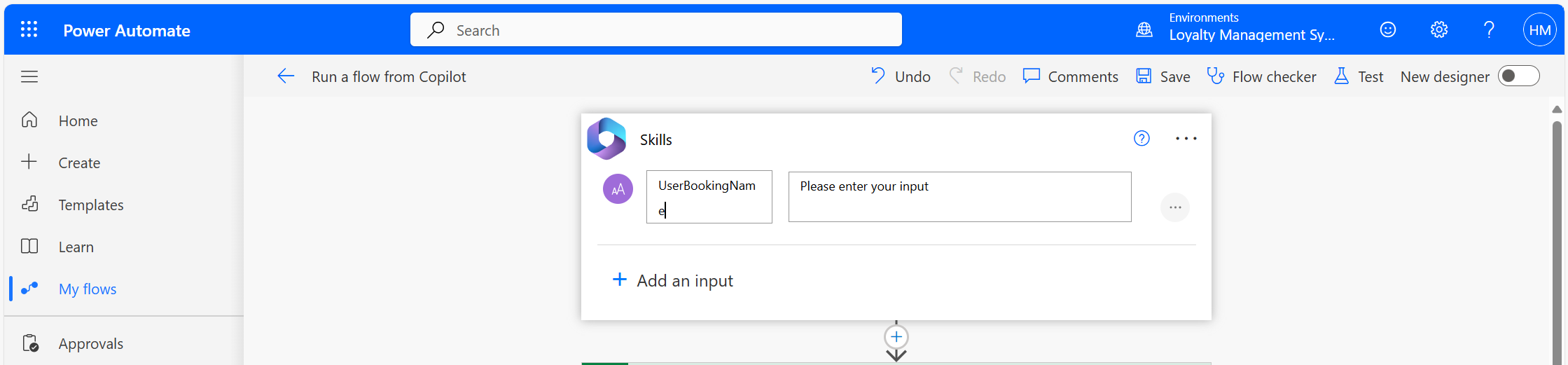Image resolution: width=1568 pixels, height=365 pixels.
Task: Save the flow
Action: point(1163,76)
